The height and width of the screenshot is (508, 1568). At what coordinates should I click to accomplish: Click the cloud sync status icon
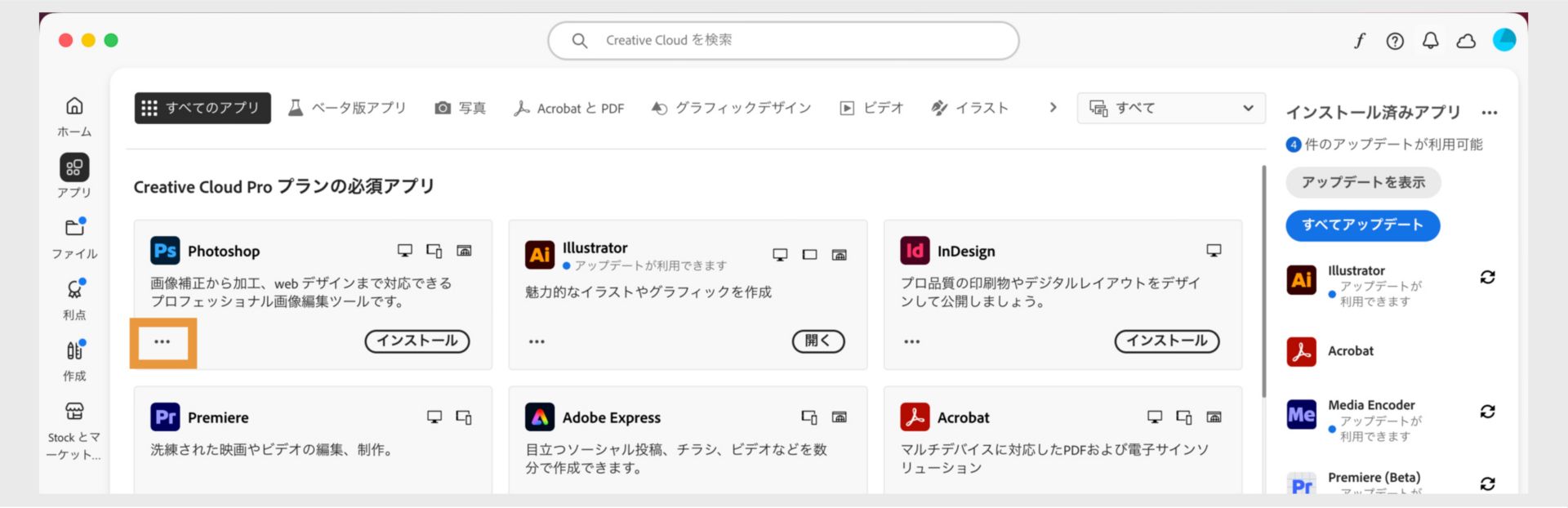(1466, 41)
